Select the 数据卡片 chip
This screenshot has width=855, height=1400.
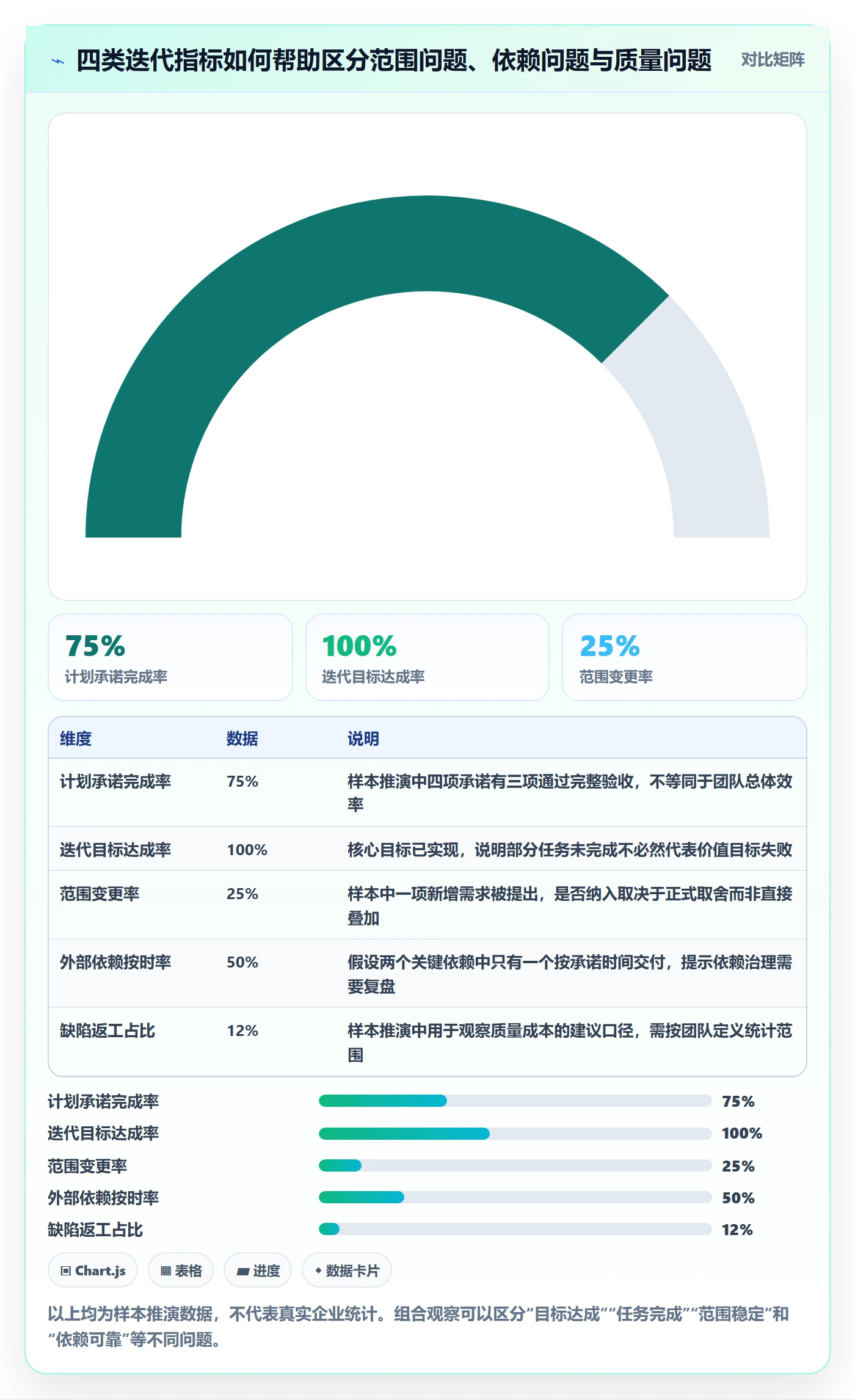[x=347, y=1271]
